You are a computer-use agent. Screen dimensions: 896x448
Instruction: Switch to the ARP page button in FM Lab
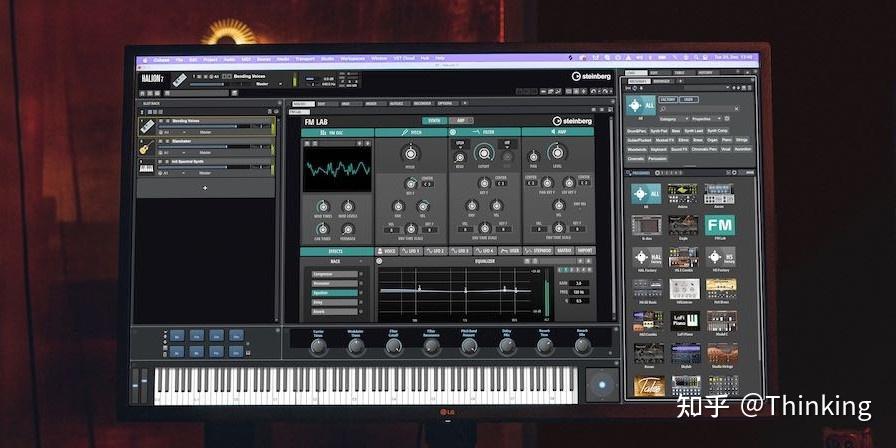point(461,121)
